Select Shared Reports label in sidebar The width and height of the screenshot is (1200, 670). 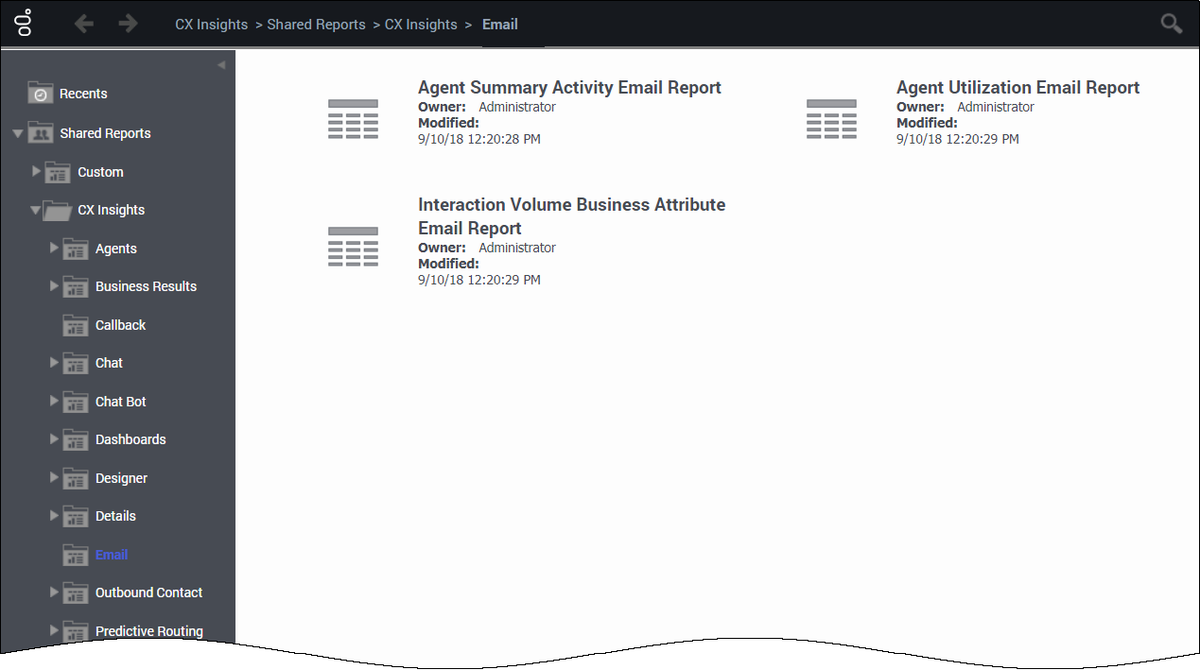105,133
